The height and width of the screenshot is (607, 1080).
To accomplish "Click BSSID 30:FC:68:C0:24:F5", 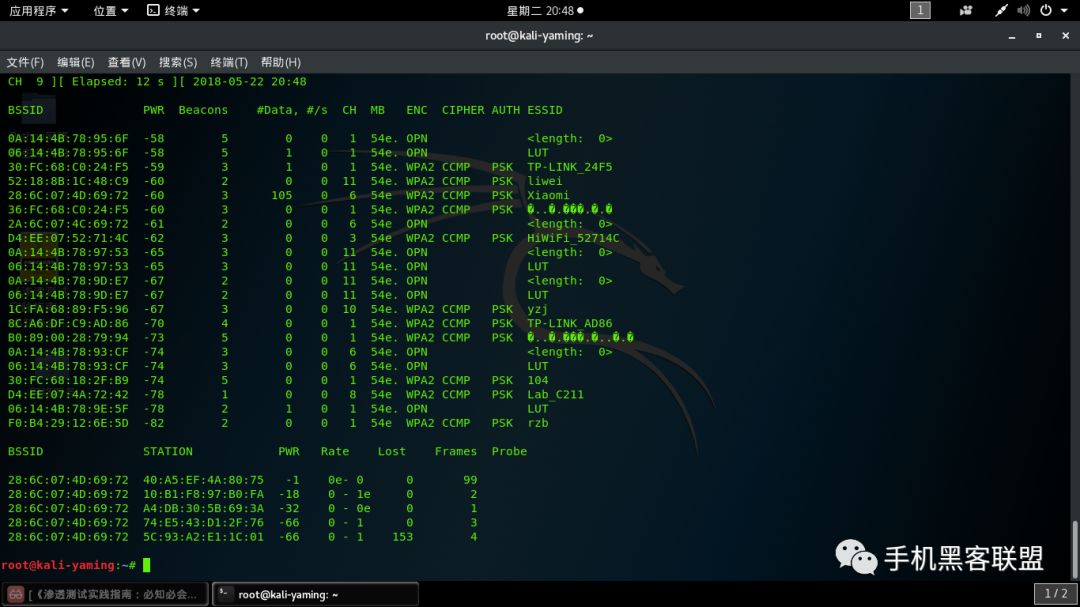I will point(68,167).
